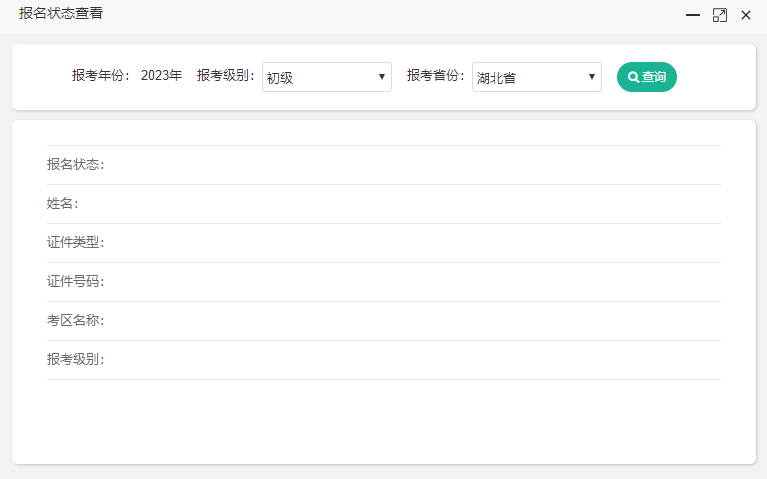Click the 报考省份 label
The image size is (767, 479).
(x=436, y=75)
